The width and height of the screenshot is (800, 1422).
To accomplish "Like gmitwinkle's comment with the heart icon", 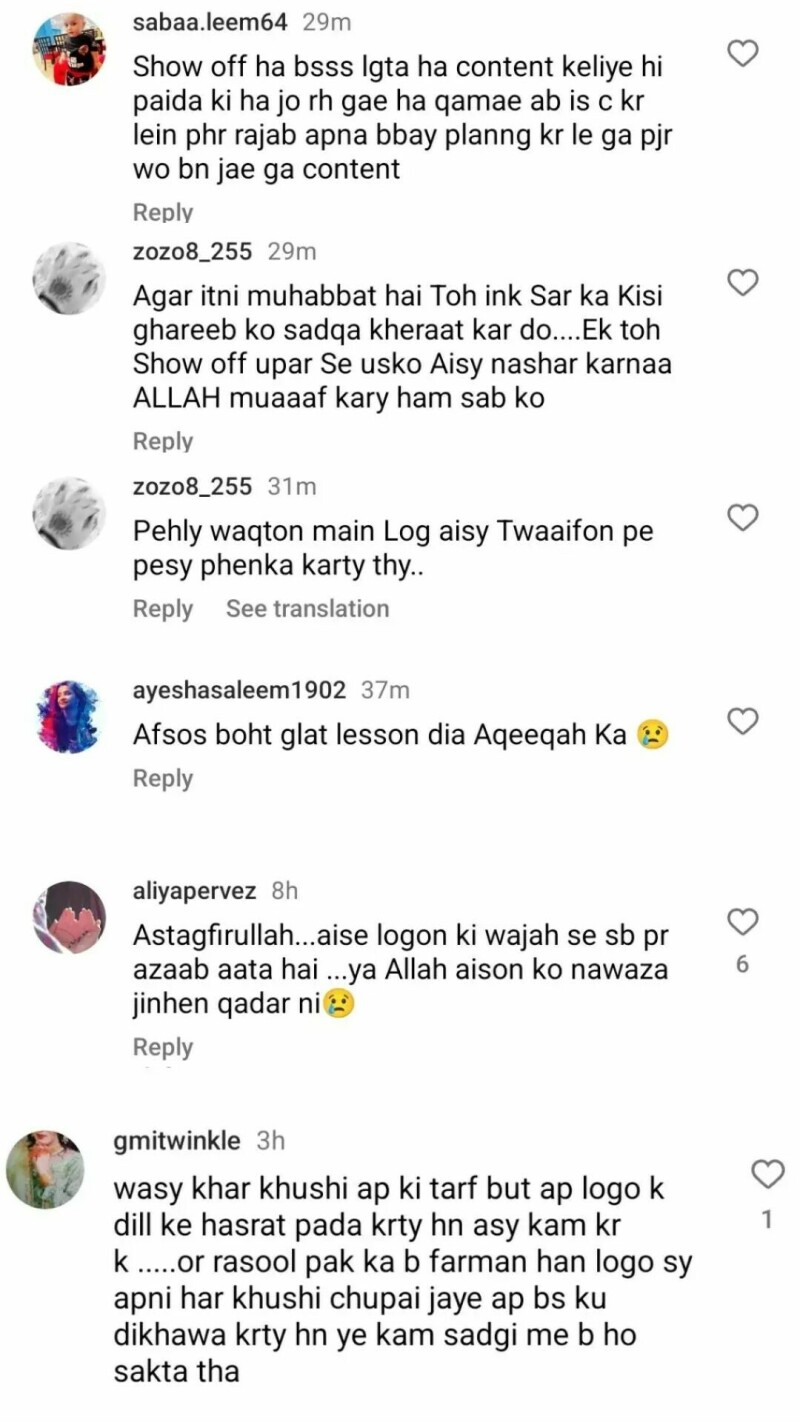I will click(x=768, y=1174).
